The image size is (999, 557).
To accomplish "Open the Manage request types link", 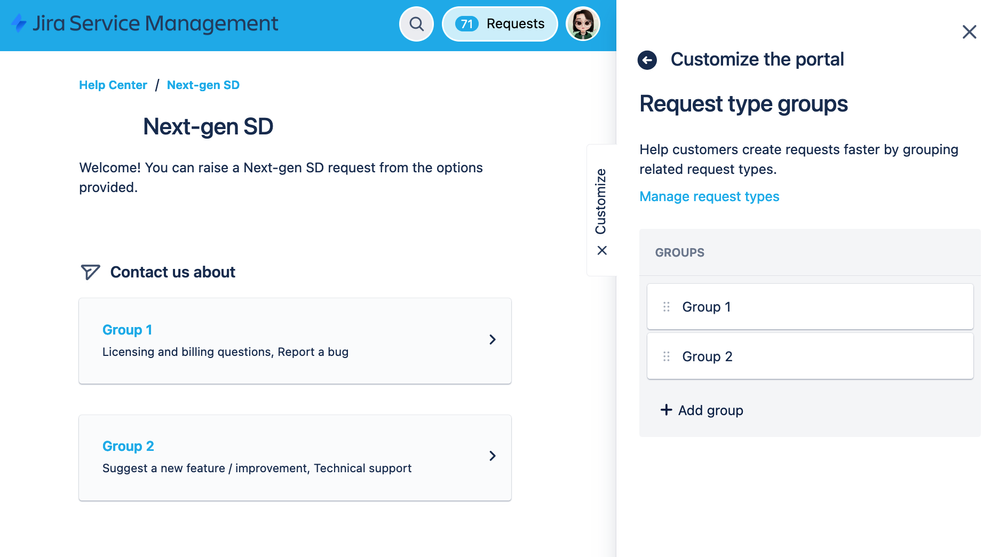I will (x=709, y=196).
